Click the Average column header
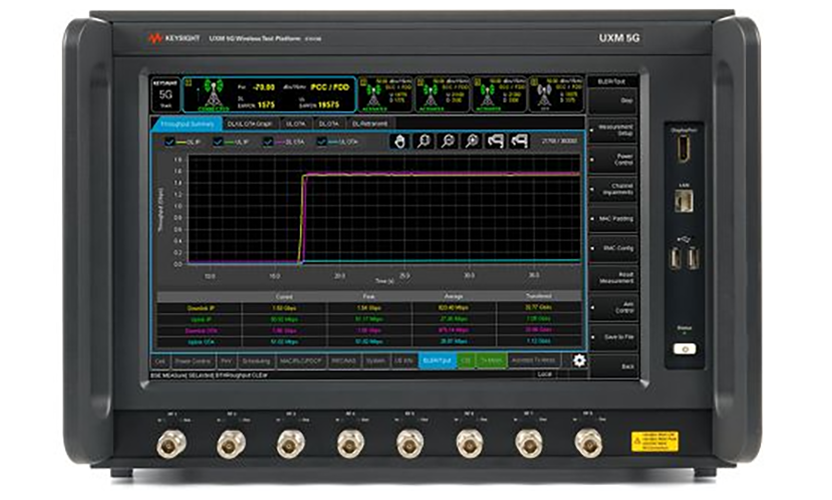This screenshot has height=500, width=832. (x=454, y=297)
